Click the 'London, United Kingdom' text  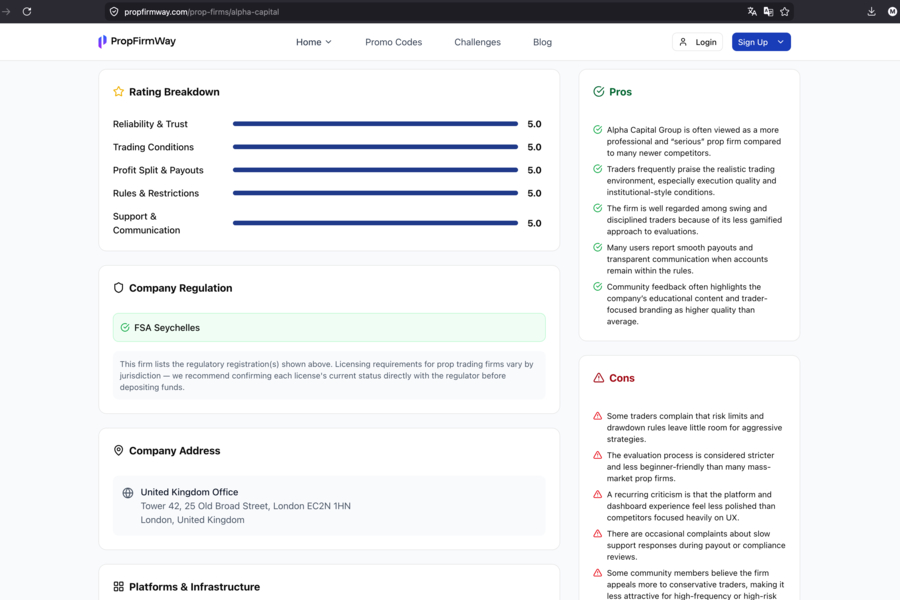tap(192, 520)
